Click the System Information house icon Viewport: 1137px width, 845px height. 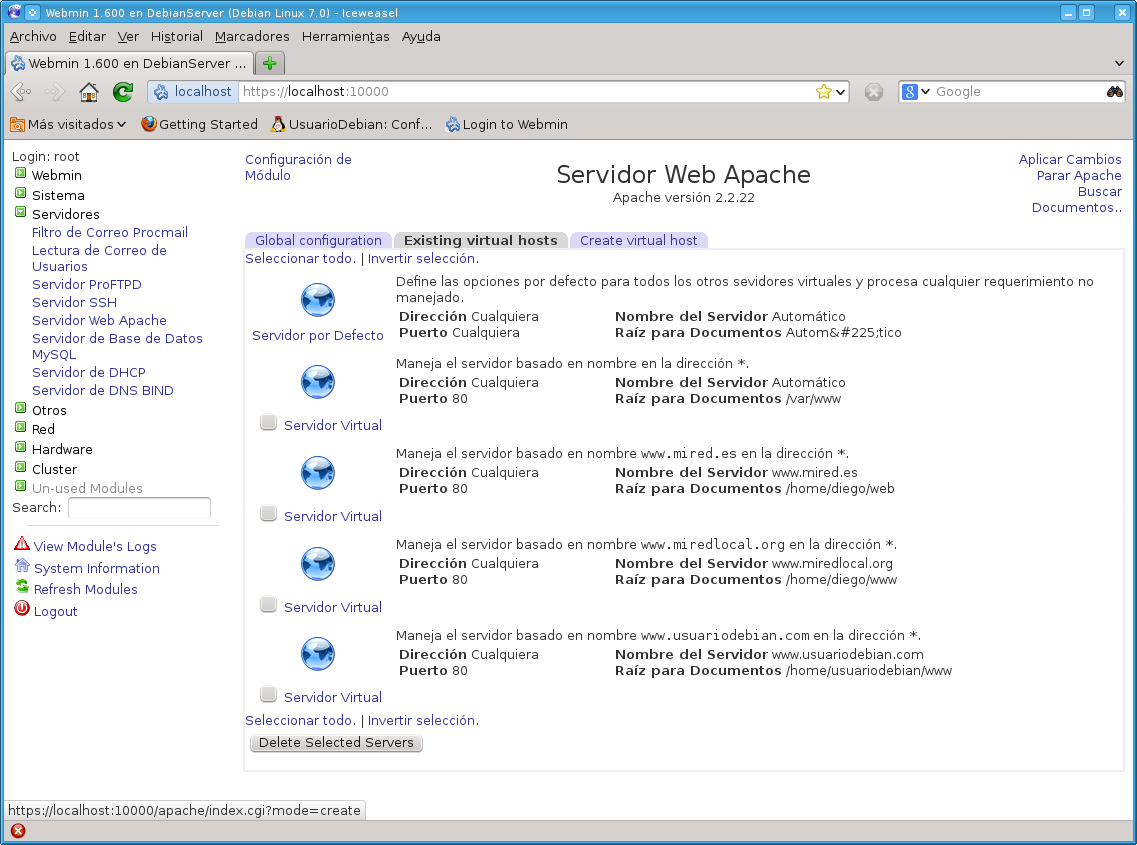22,566
